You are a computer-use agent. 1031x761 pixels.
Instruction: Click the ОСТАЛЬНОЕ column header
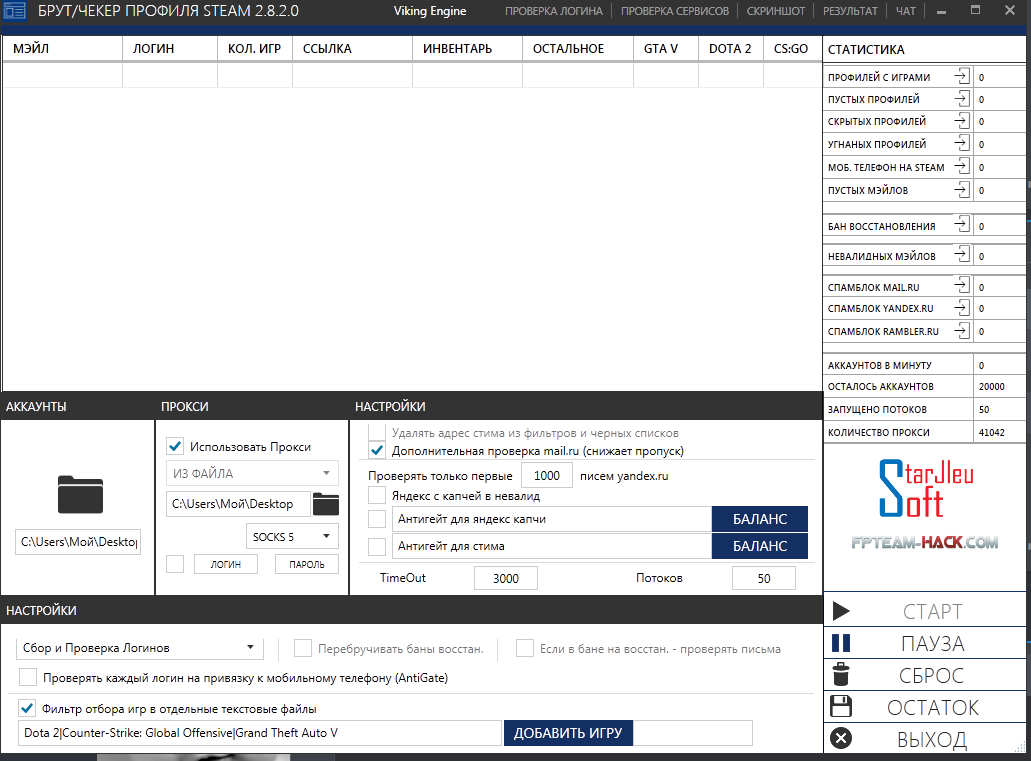[x=578, y=49]
